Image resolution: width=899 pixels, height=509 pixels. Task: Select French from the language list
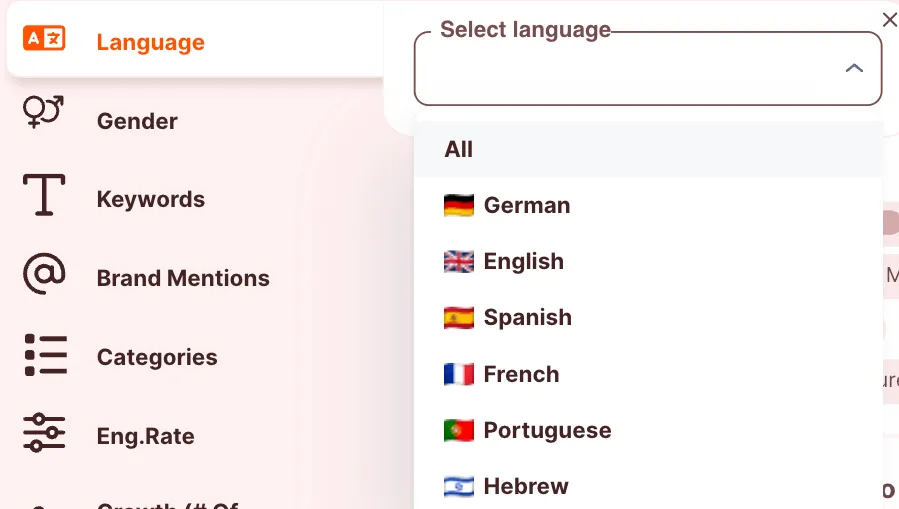(521, 375)
